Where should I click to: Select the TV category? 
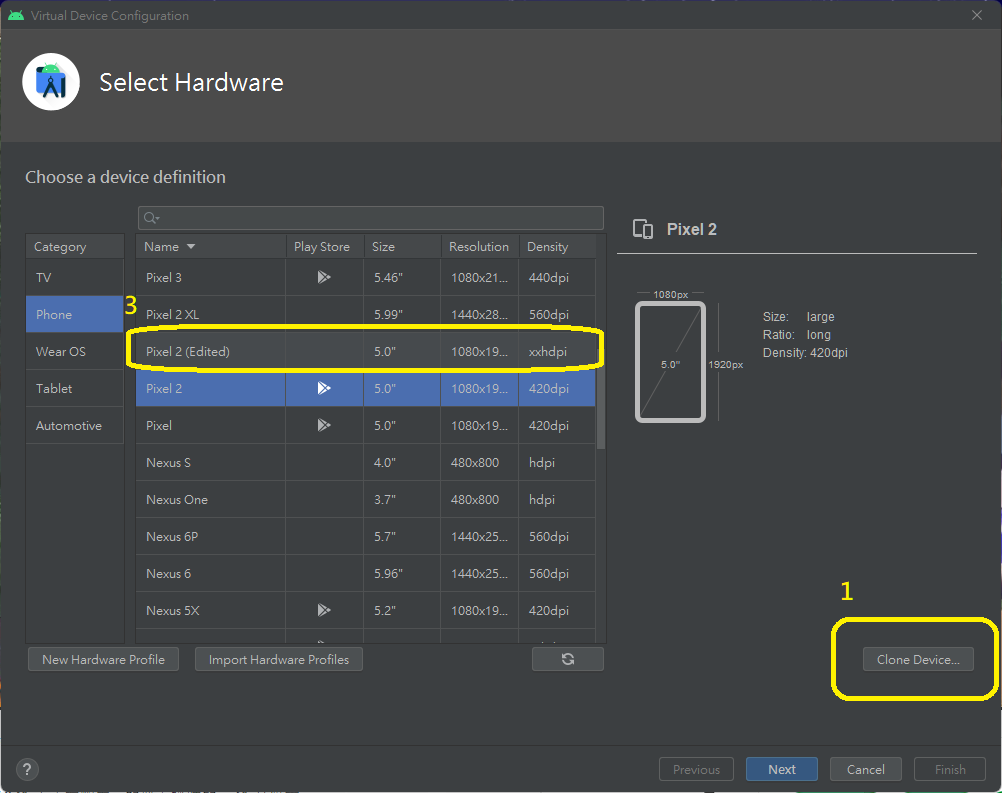click(x=74, y=277)
